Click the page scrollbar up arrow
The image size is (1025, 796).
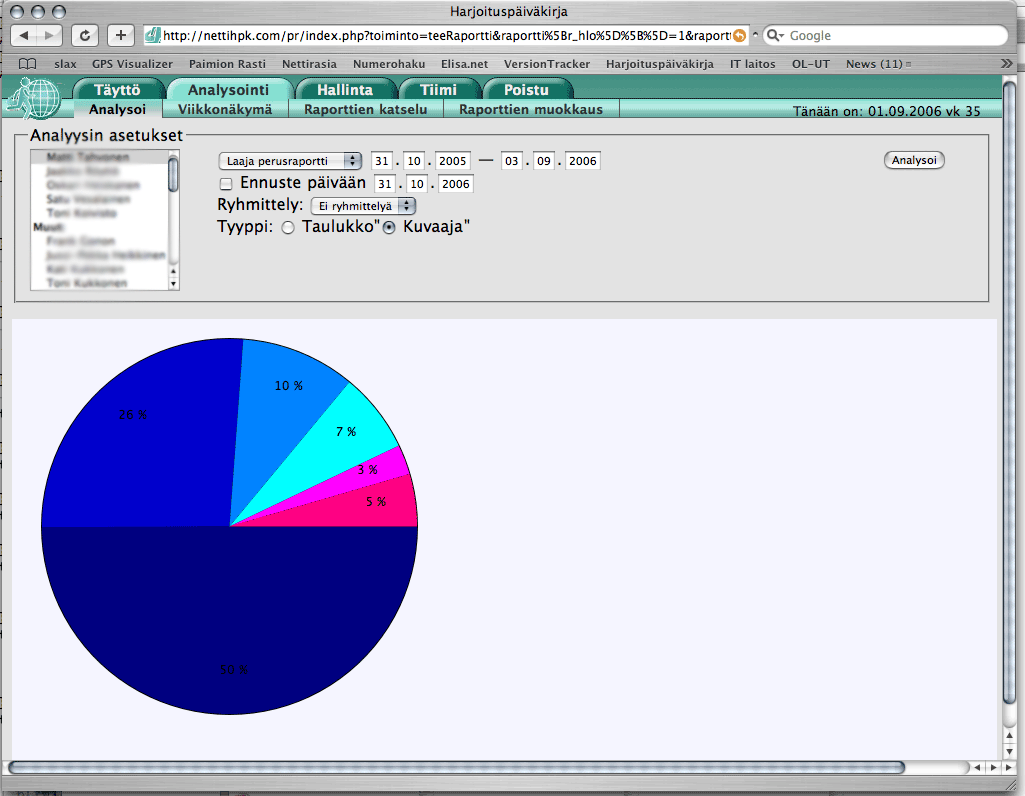1009,736
